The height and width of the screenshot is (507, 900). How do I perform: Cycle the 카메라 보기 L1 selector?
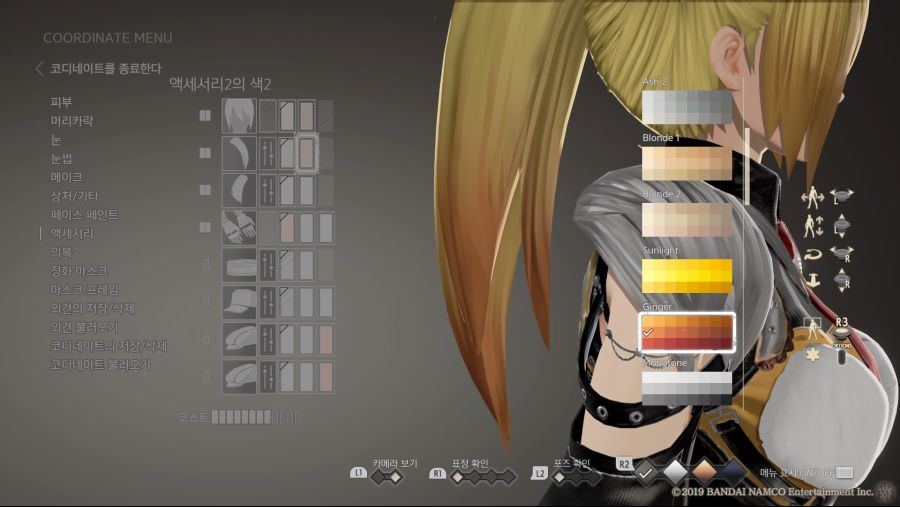[387, 477]
